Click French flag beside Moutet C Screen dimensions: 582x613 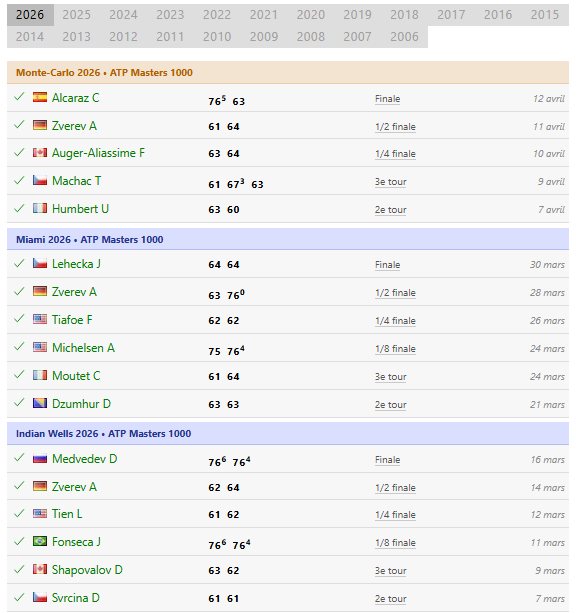(39, 375)
